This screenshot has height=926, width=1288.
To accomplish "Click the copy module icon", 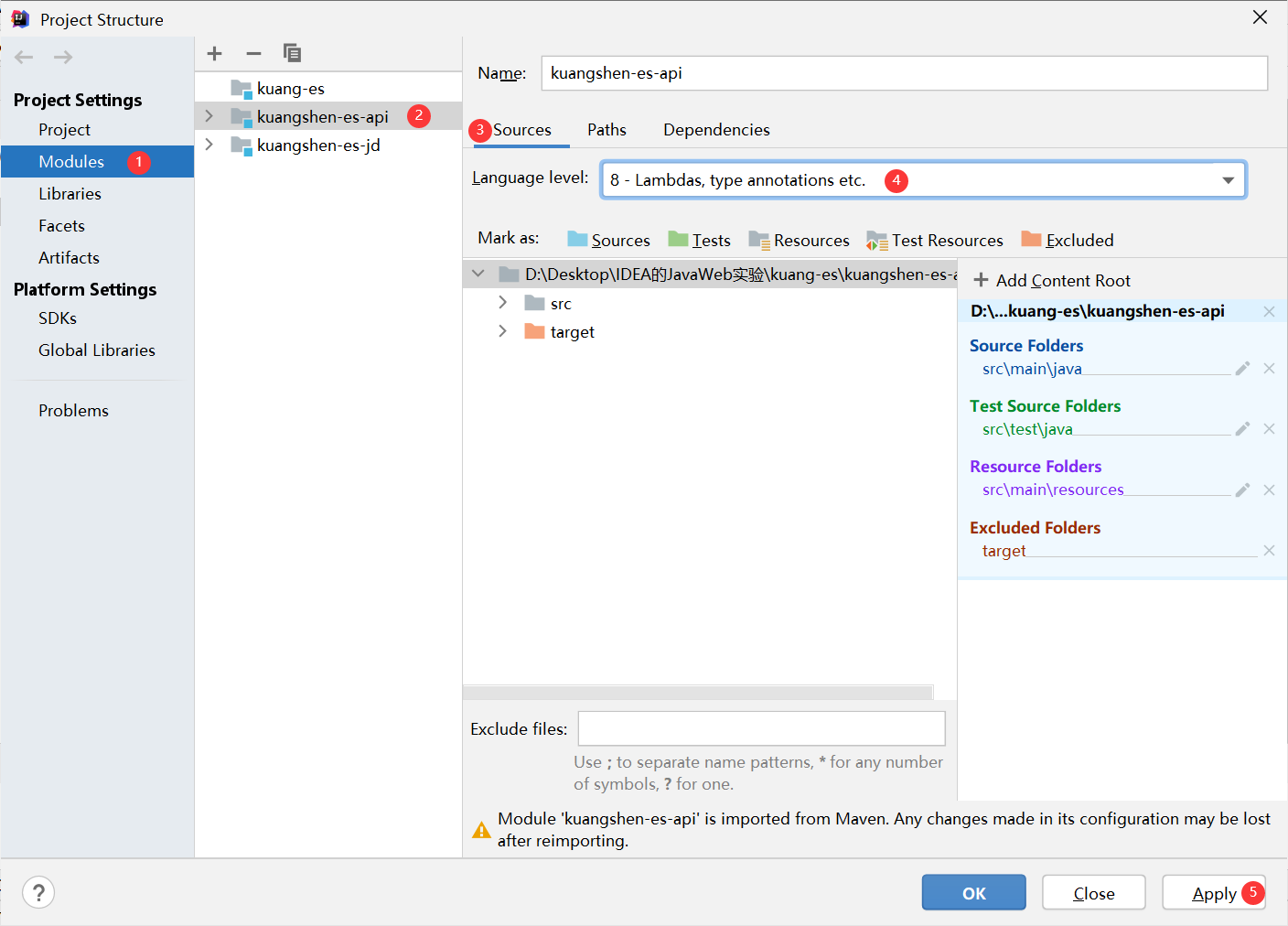I will [x=292, y=54].
